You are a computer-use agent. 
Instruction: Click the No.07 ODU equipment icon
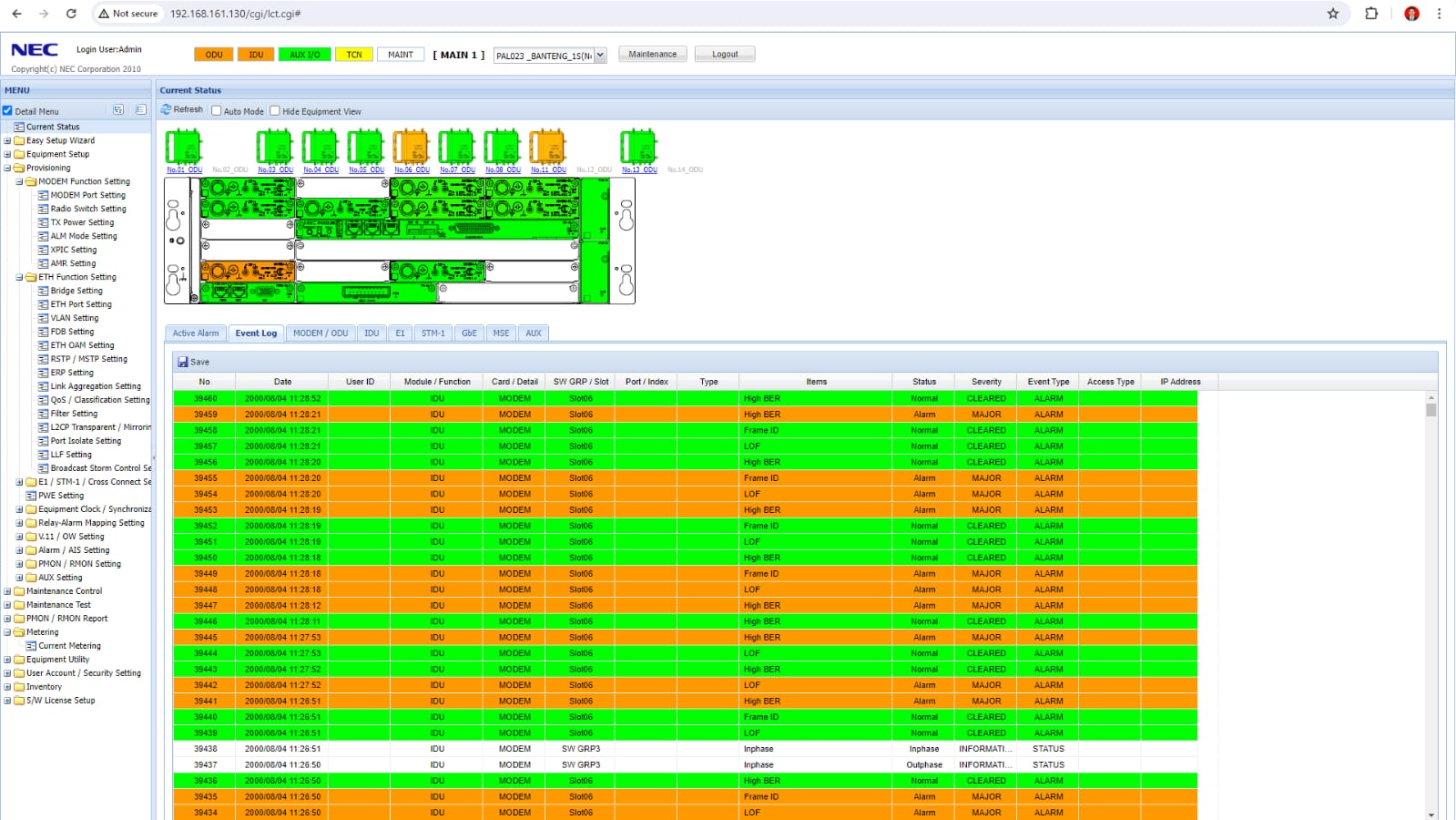coord(456,147)
